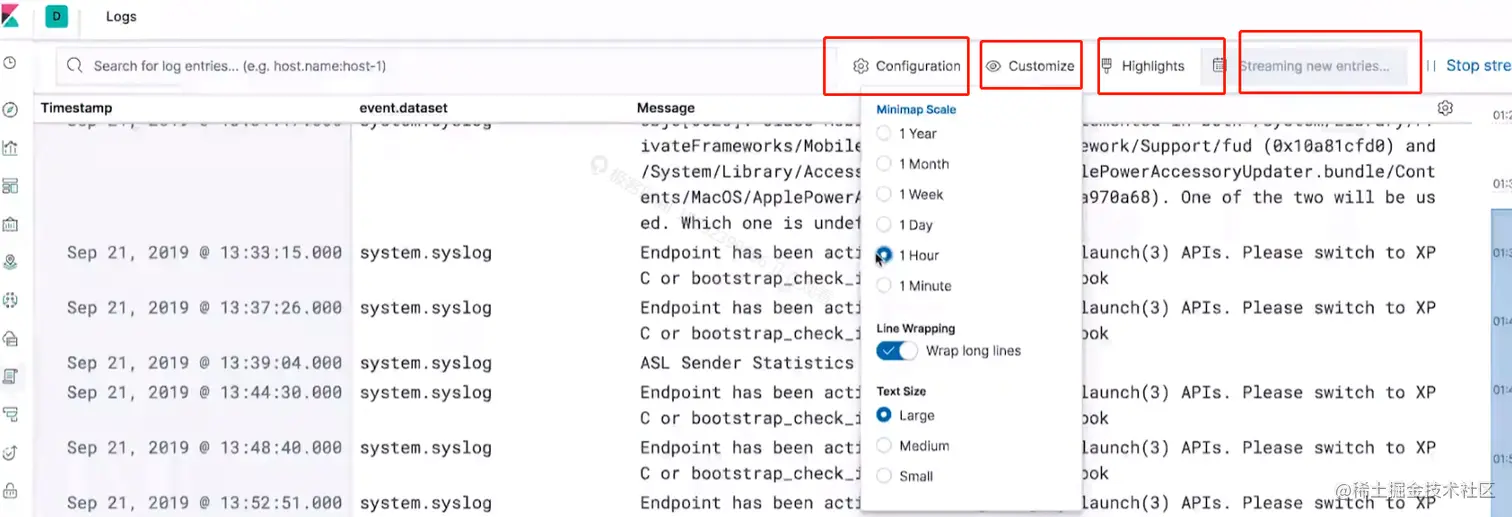The image size is (1512, 517).
Task: Click system.syslog in the 13:39:04 row
Action: 426,363
